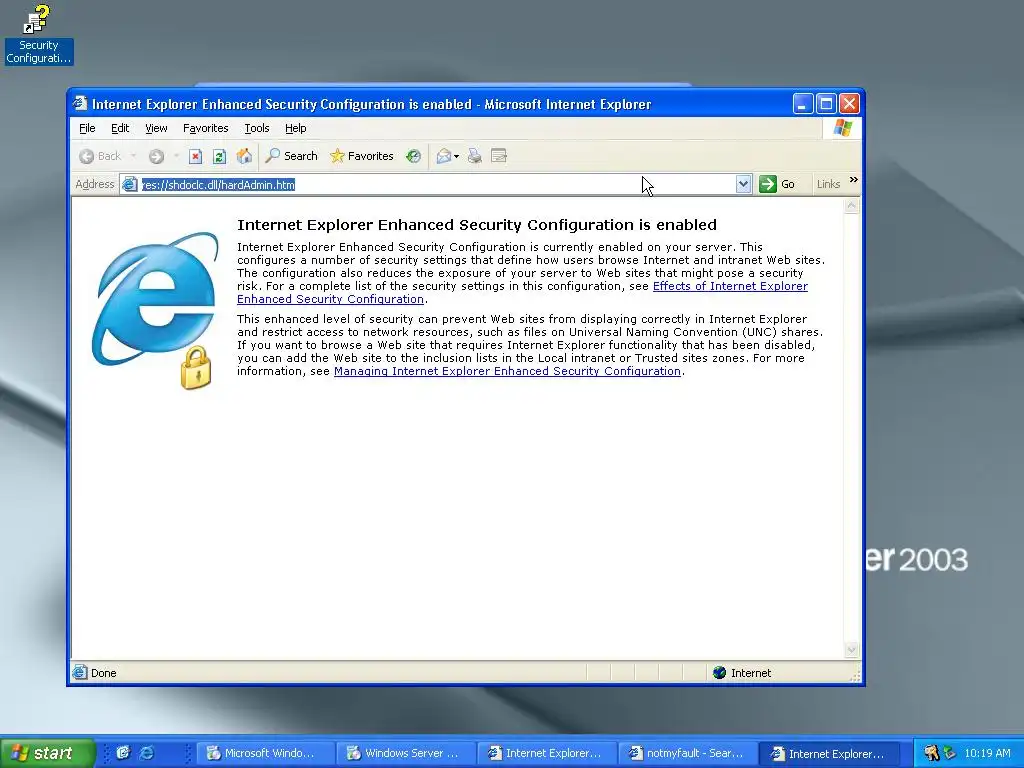Click the Stop loading icon
This screenshot has height=768, width=1024.
tap(195, 156)
